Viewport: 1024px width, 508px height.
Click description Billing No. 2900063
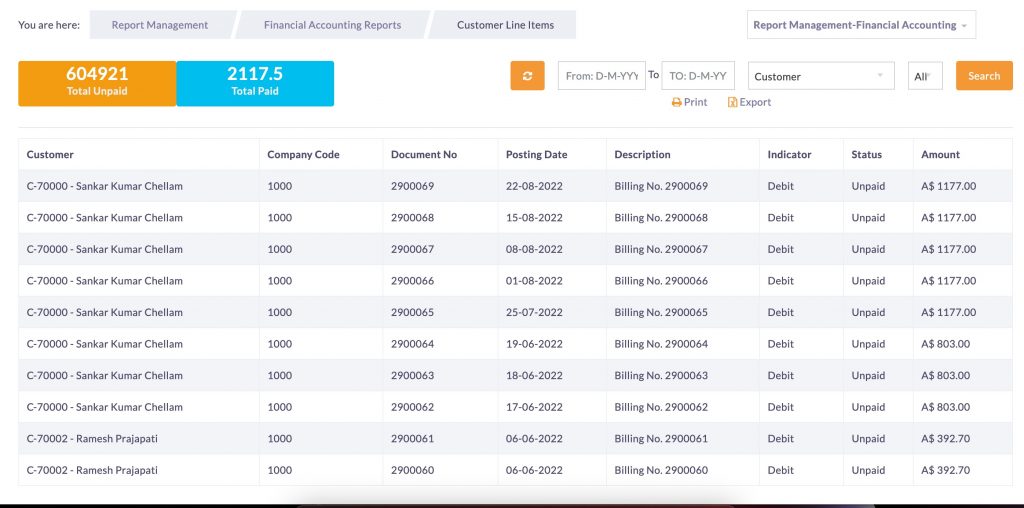661,375
